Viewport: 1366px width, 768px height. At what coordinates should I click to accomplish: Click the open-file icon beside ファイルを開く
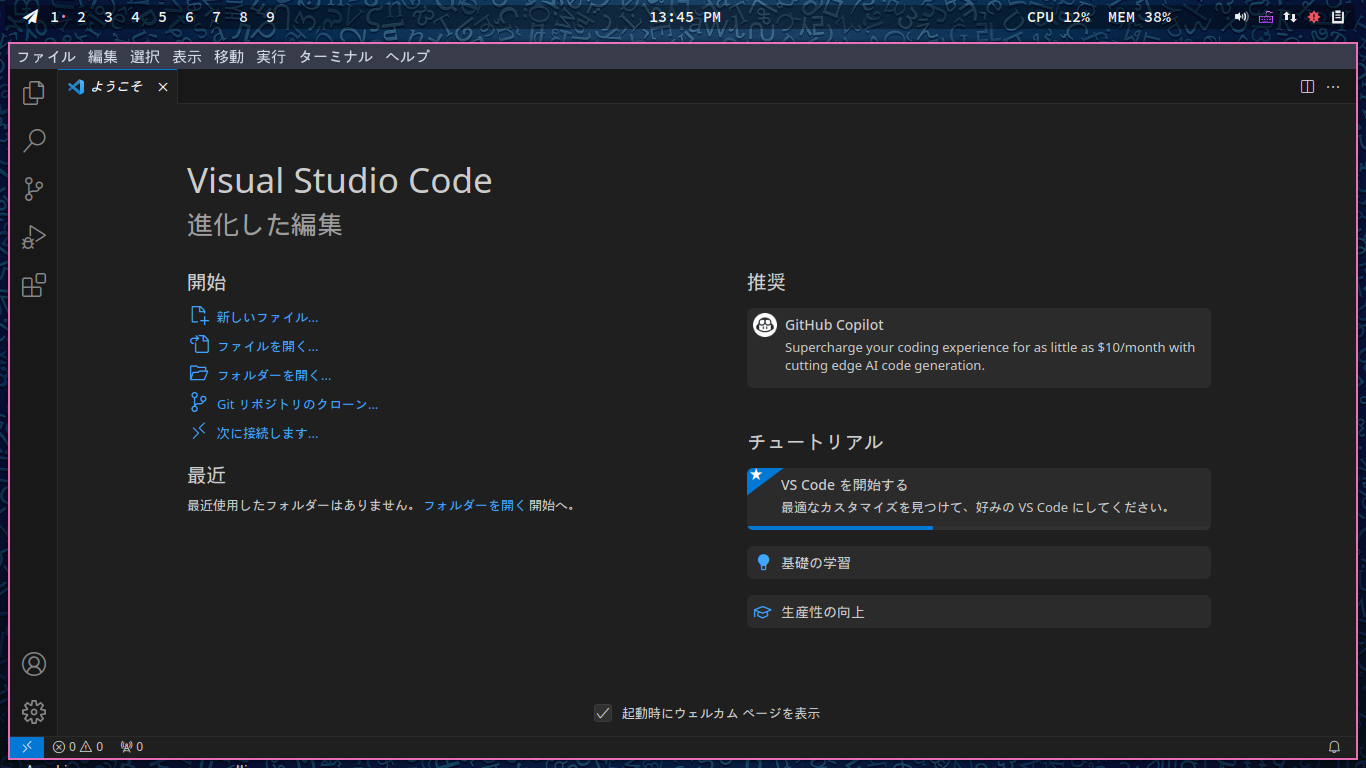click(x=199, y=345)
